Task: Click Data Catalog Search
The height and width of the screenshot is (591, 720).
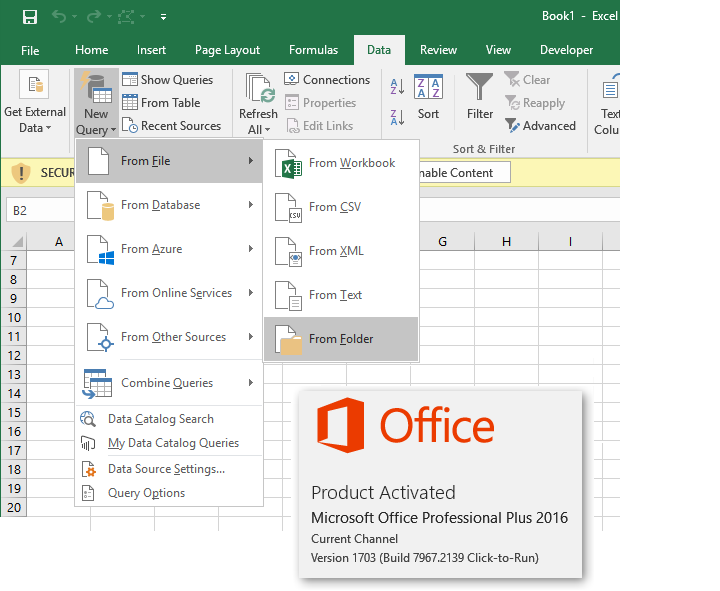Action: point(169,419)
